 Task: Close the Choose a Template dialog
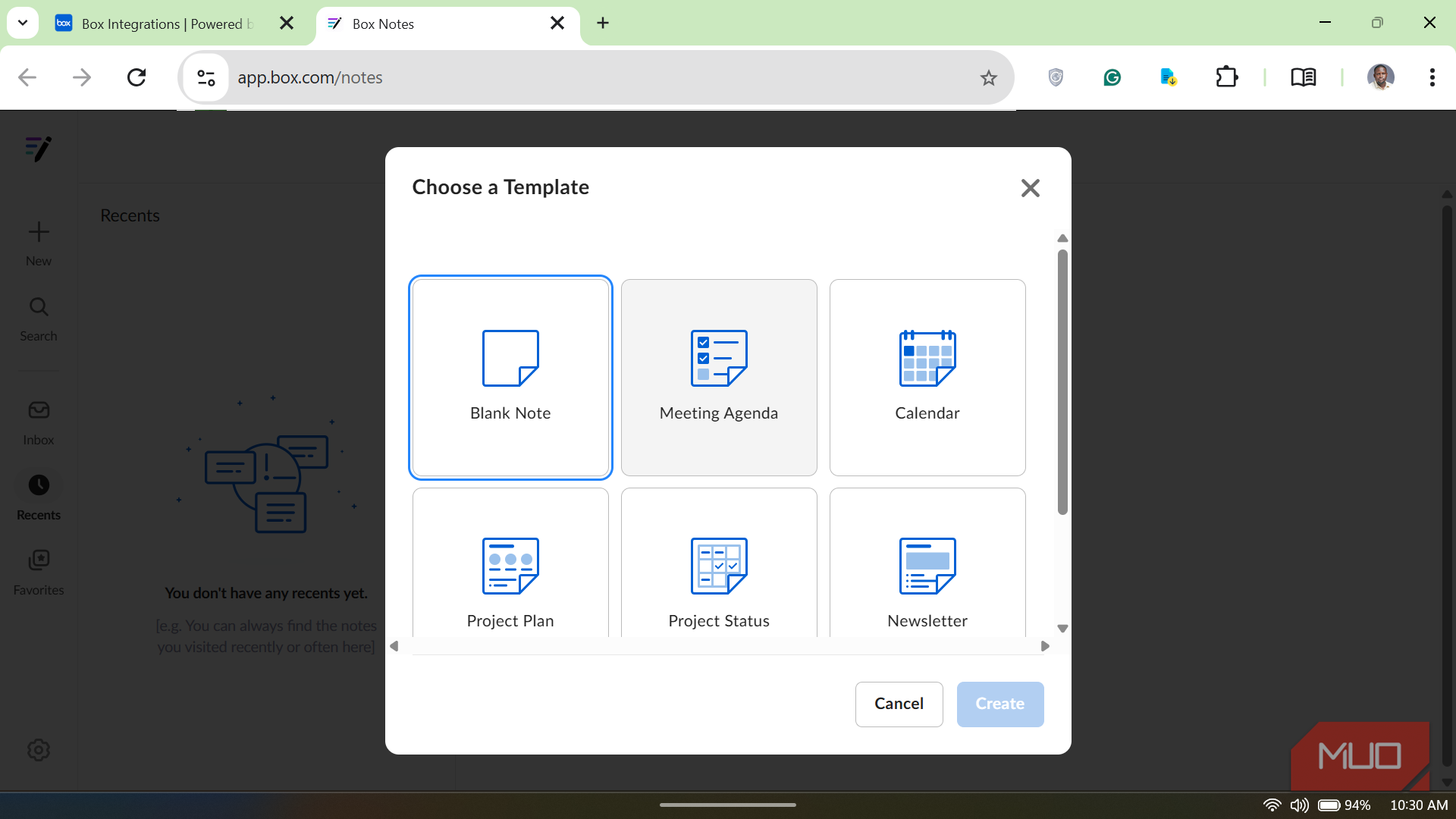(x=1030, y=188)
